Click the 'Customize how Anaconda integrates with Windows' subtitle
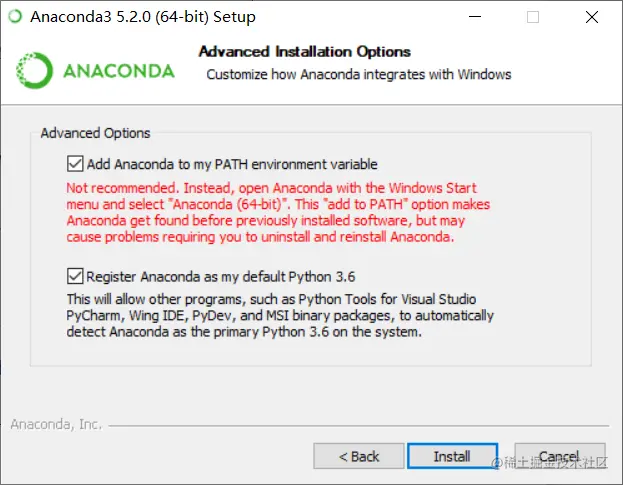623x485 pixels. point(358,74)
